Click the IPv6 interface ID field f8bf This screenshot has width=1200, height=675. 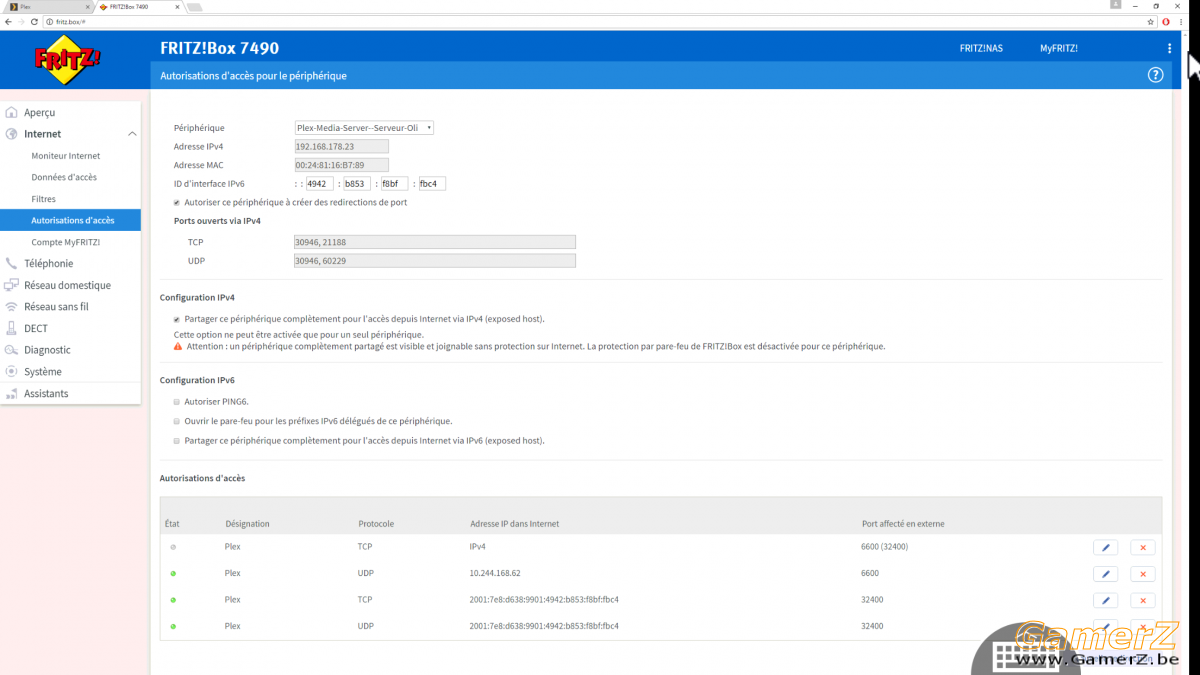[x=394, y=184]
